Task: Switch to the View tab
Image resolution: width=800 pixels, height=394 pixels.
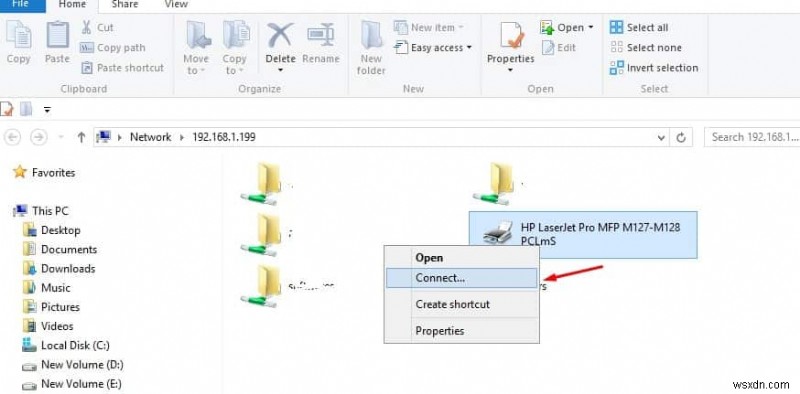Action: (x=177, y=5)
